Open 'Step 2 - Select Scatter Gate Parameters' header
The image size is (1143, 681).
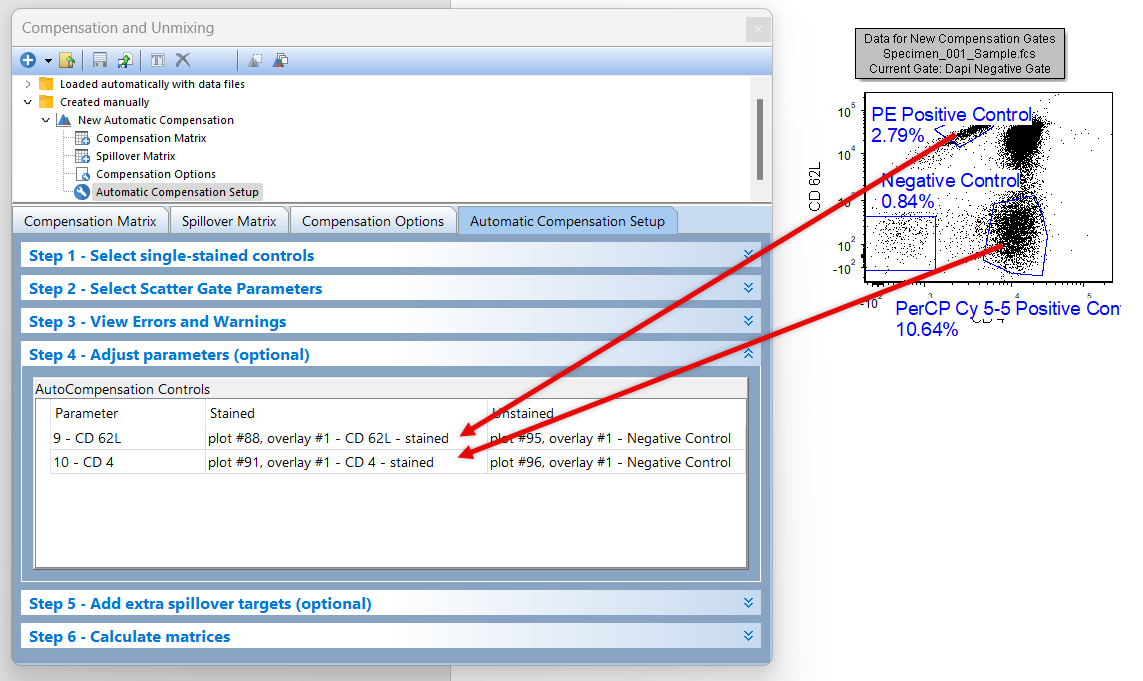(x=391, y=288)
